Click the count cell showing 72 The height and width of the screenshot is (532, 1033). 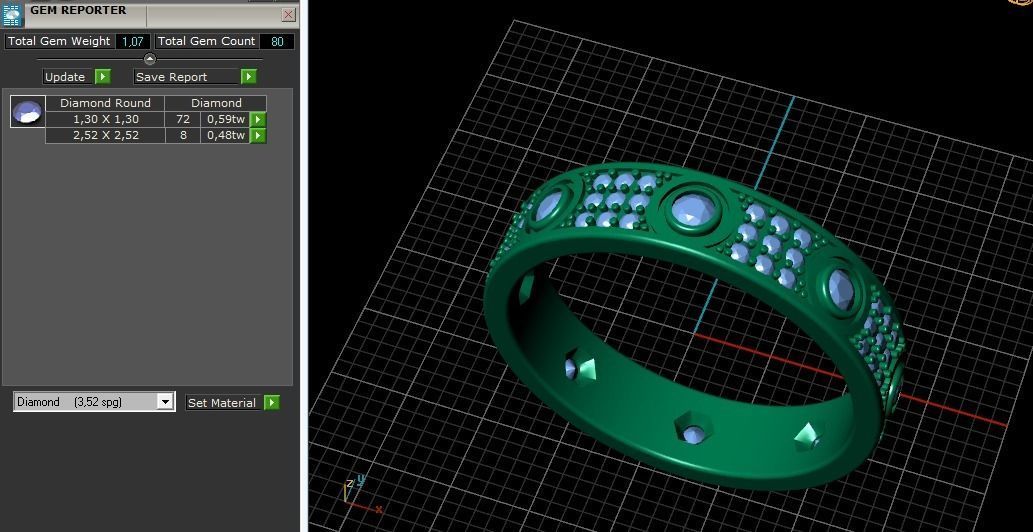(182, 119)
